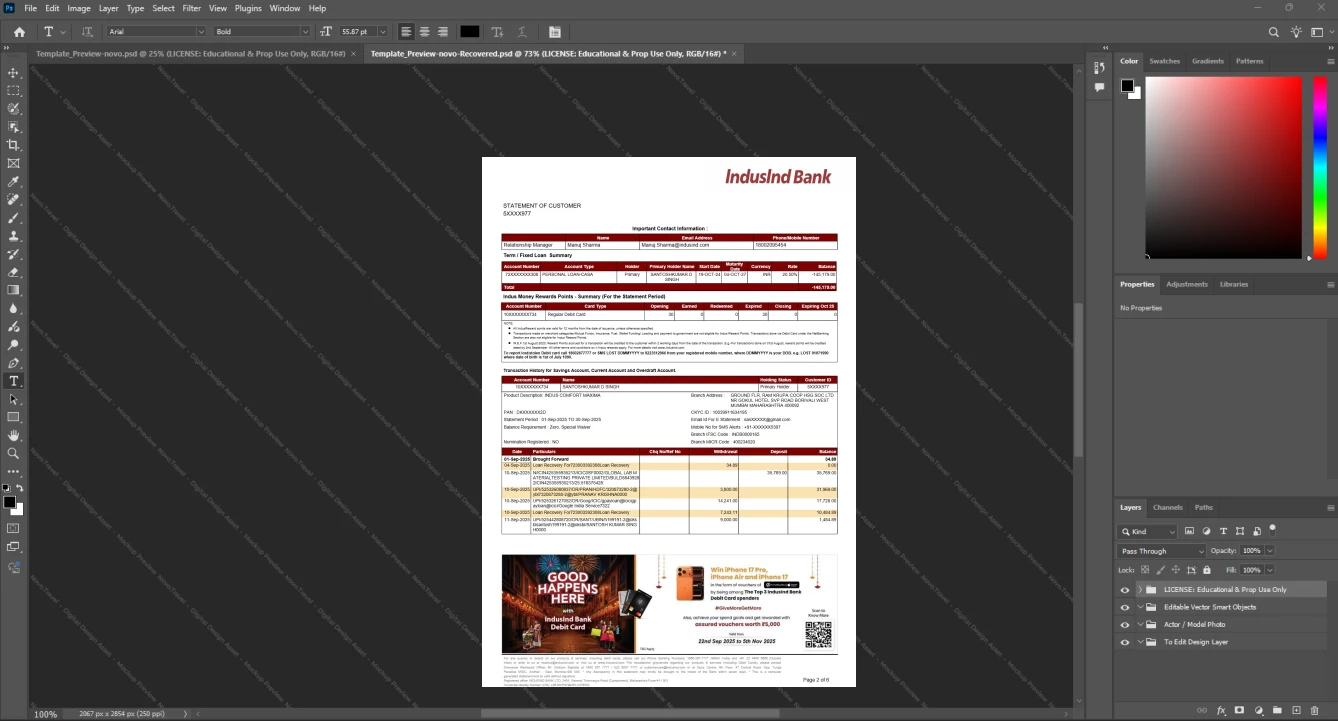Screen dimensions: 1338x721
Task: Toggle text orientation in options bar
Action: 87,32
